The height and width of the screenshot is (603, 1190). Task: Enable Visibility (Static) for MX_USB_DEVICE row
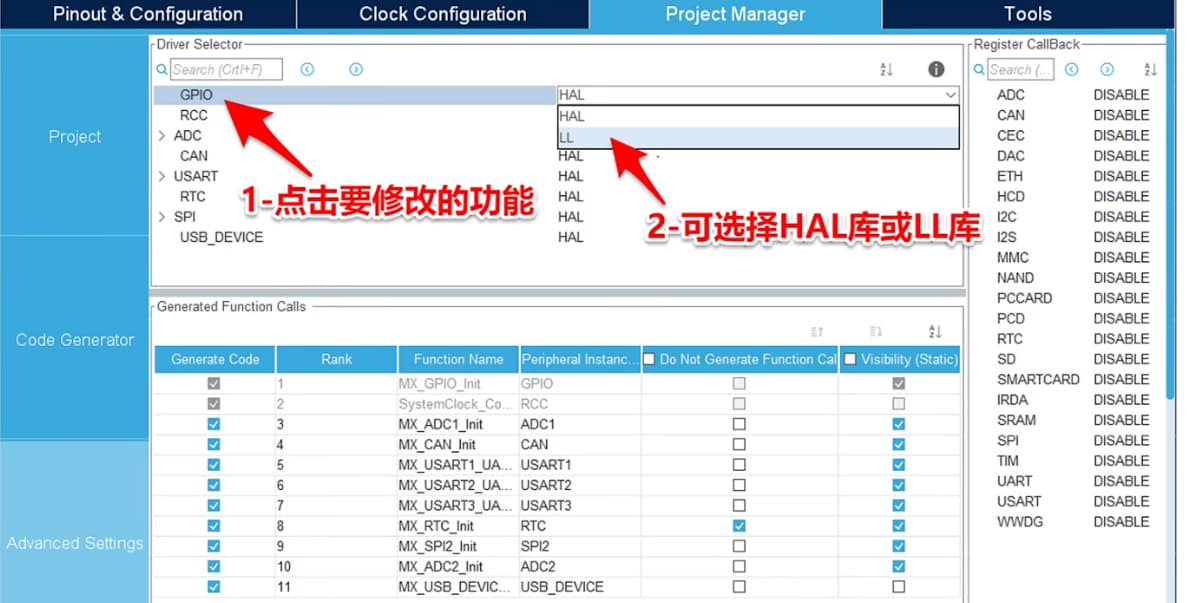(x=899, y=587)
